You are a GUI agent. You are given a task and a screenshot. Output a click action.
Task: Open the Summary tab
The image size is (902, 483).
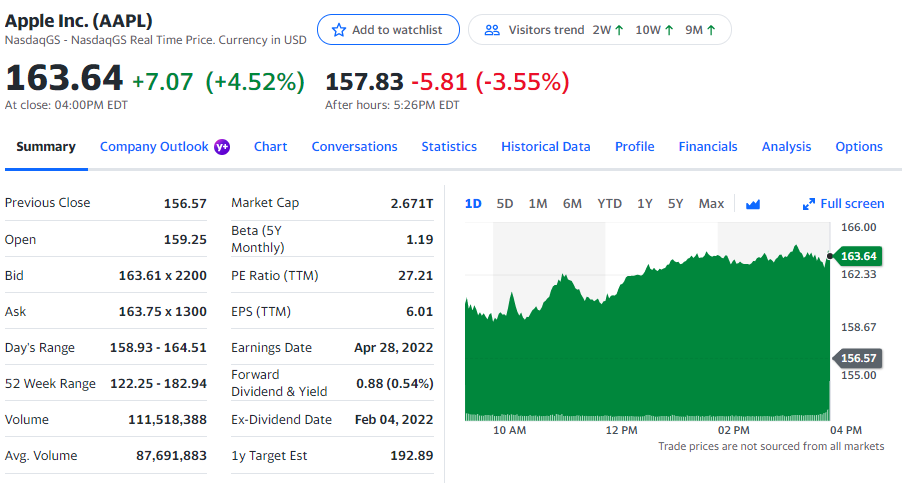46,147
